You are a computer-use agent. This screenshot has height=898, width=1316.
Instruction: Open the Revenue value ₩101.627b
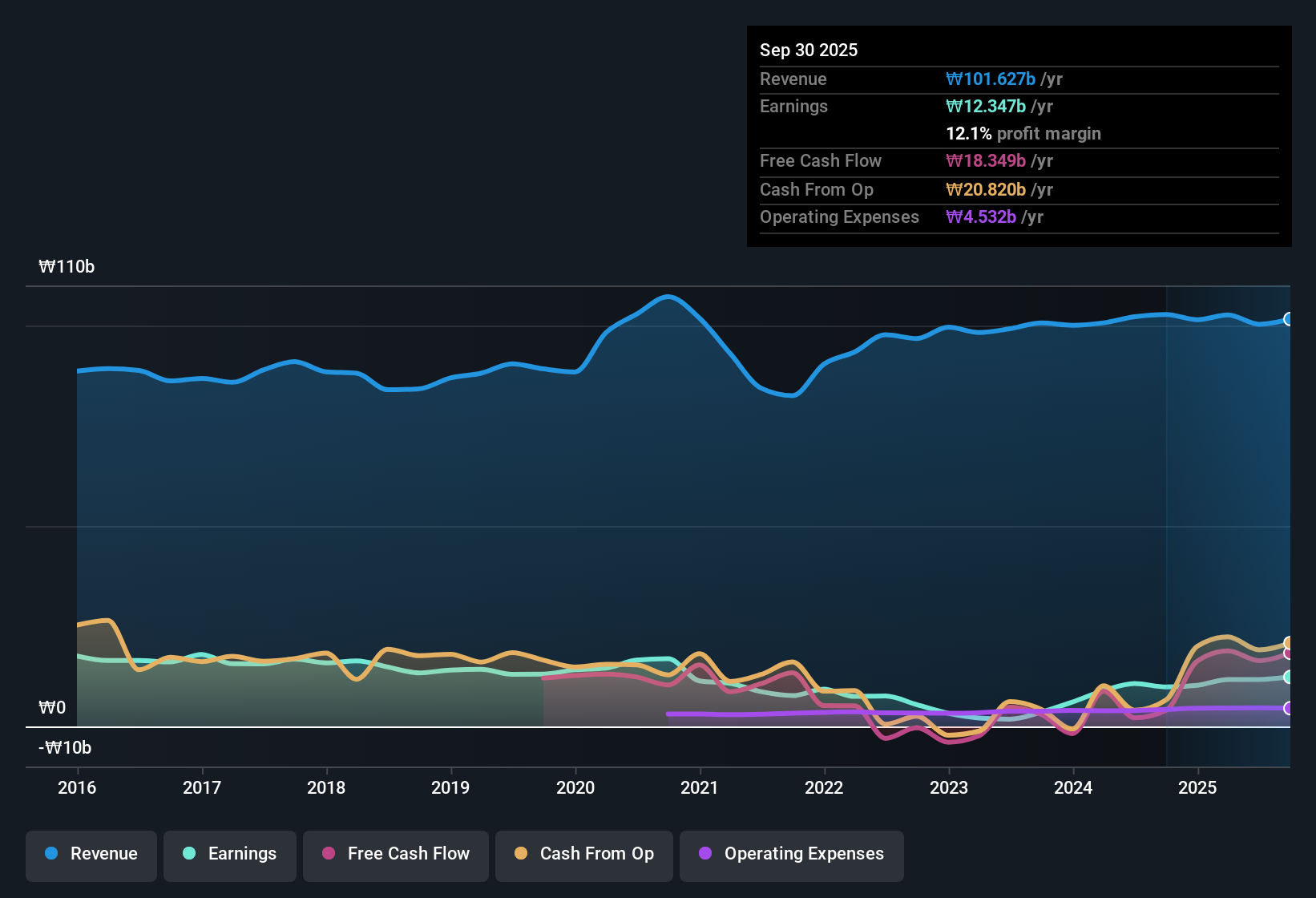[992, 79]
